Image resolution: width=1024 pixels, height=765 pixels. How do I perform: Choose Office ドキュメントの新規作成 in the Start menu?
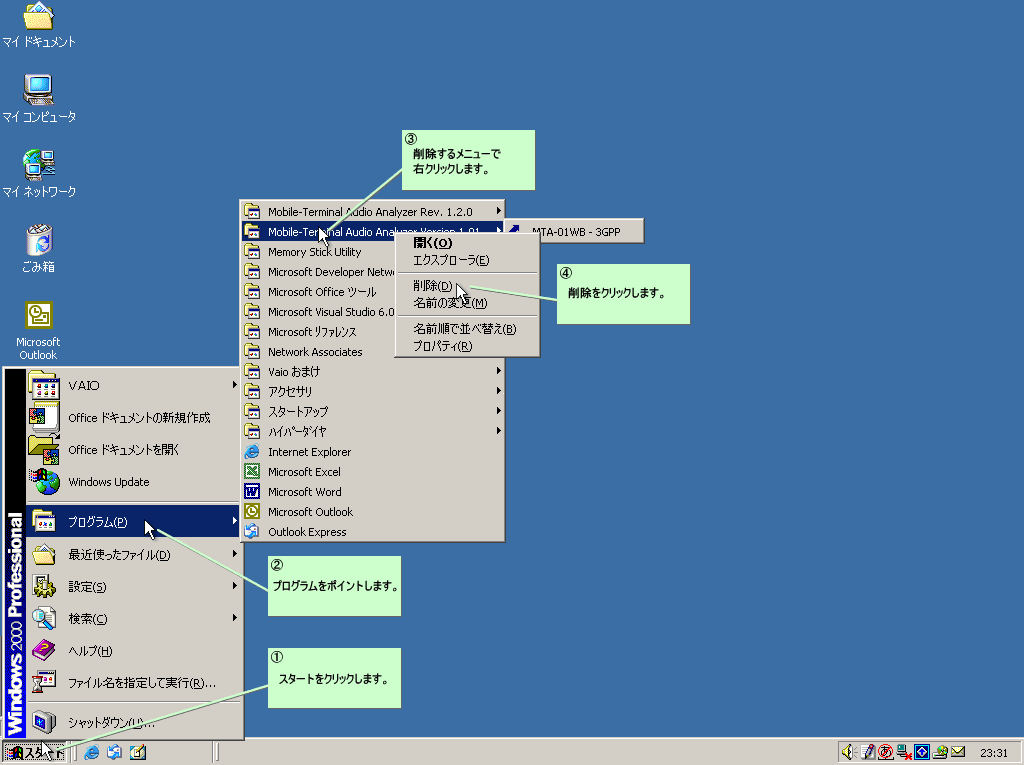click(133, 418)
